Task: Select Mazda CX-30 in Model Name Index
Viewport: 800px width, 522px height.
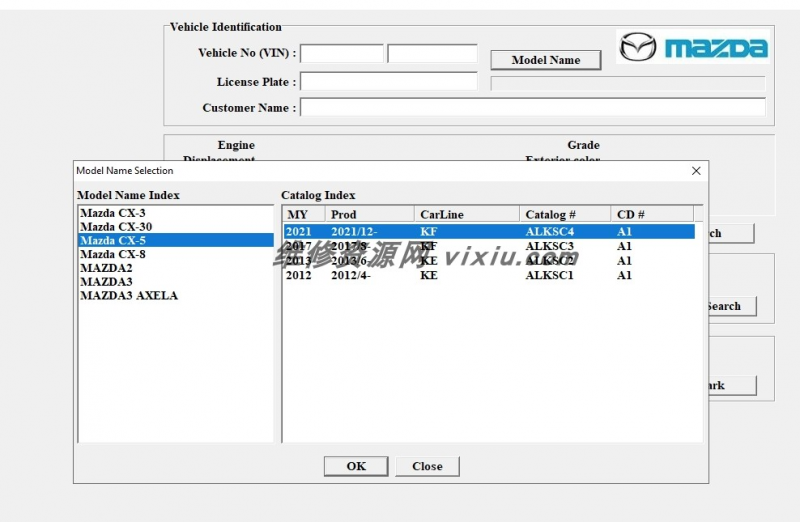Action: (x=176, y=227)
